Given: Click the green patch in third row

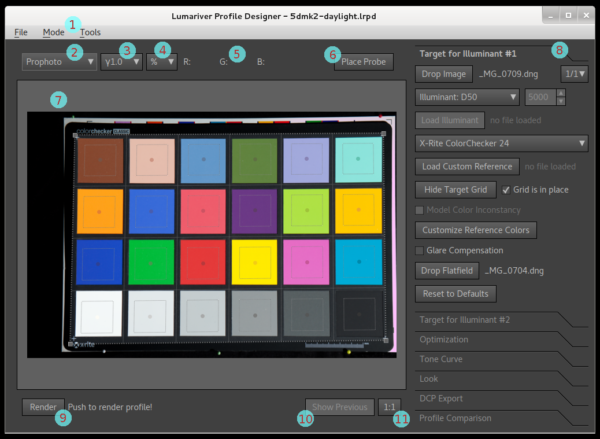Looking at the screenshot, I should (x=151, y=263).
